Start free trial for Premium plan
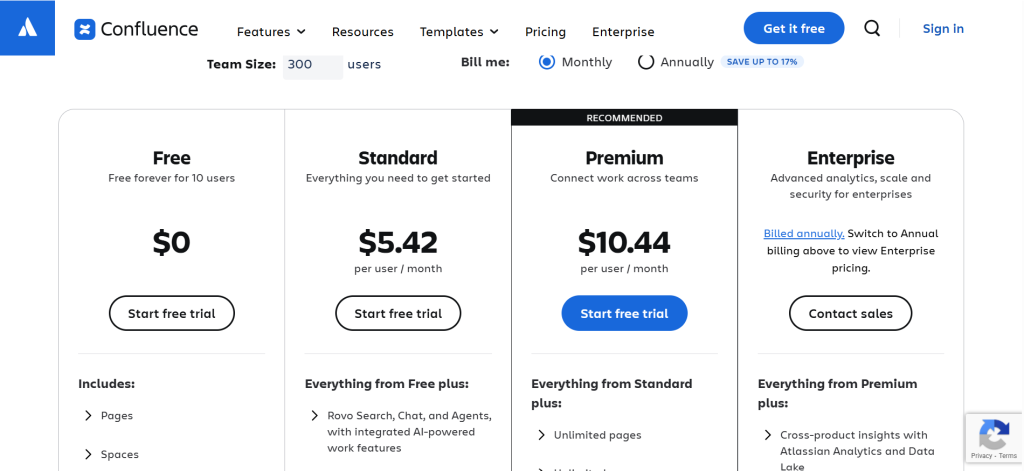The height and width of the screenshot is (471, 1024). (x=624, y=313)
